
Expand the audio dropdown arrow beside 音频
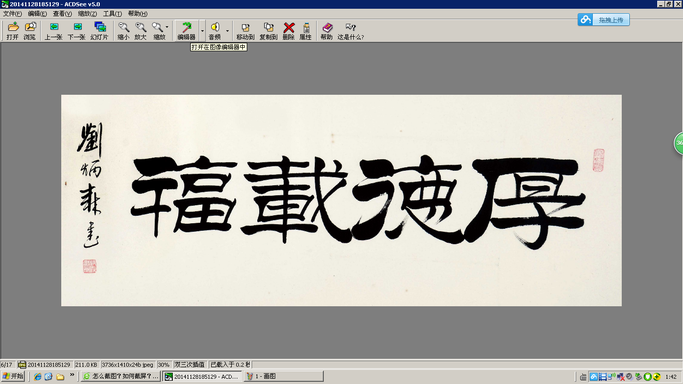(227, 31)
